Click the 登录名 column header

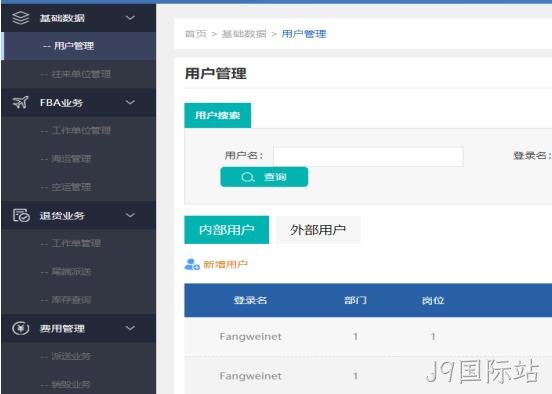pyautogui.click(x=250, y=300)
